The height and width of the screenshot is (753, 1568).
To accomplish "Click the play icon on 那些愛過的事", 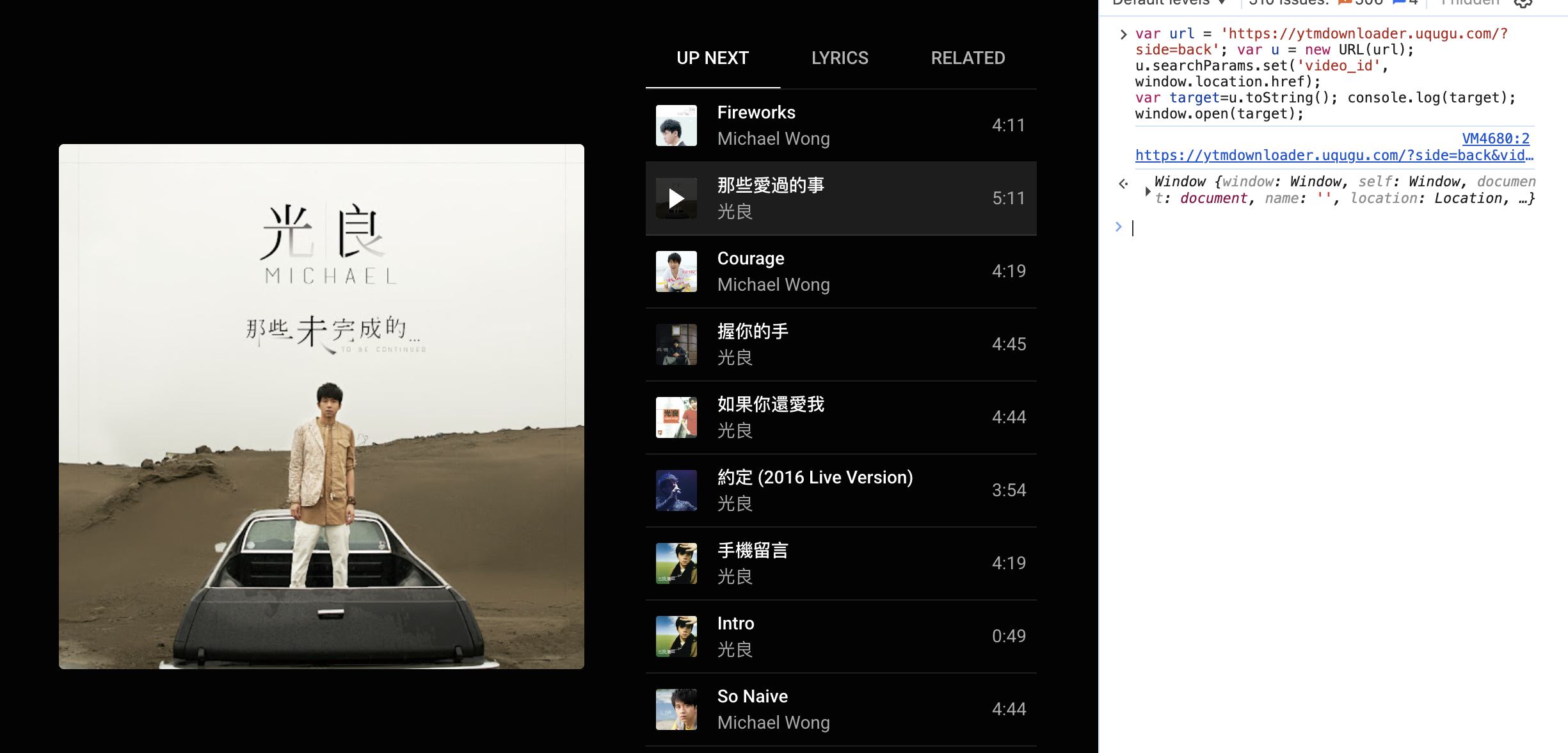I will point(676,198).
